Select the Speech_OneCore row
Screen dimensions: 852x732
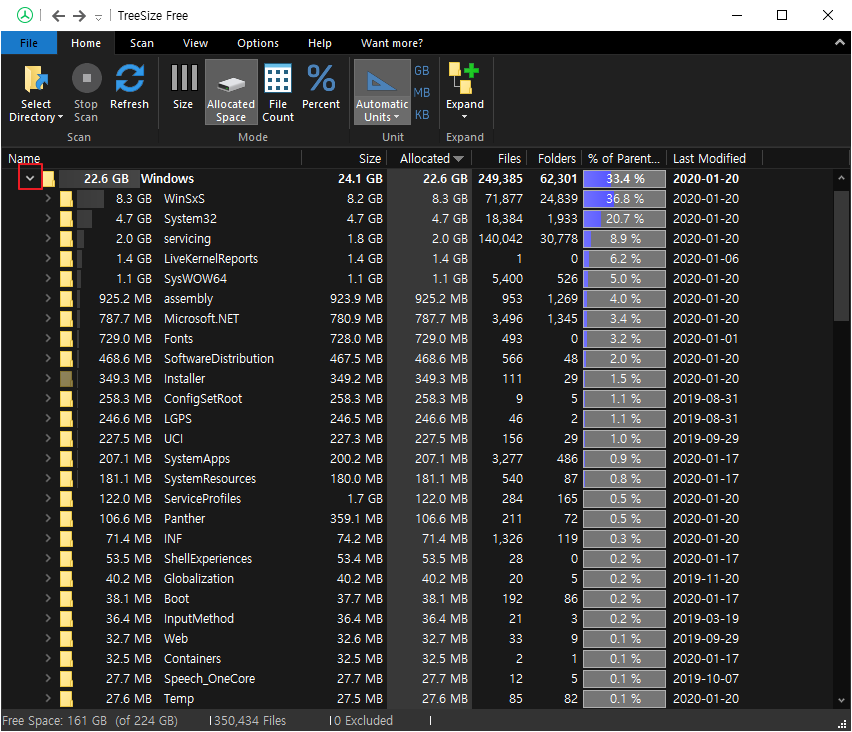[x=417, y=679]
